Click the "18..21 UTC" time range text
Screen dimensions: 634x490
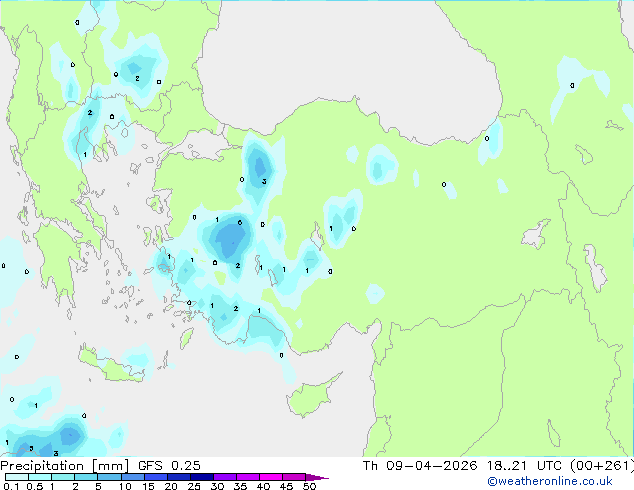(x=524, y=466)
